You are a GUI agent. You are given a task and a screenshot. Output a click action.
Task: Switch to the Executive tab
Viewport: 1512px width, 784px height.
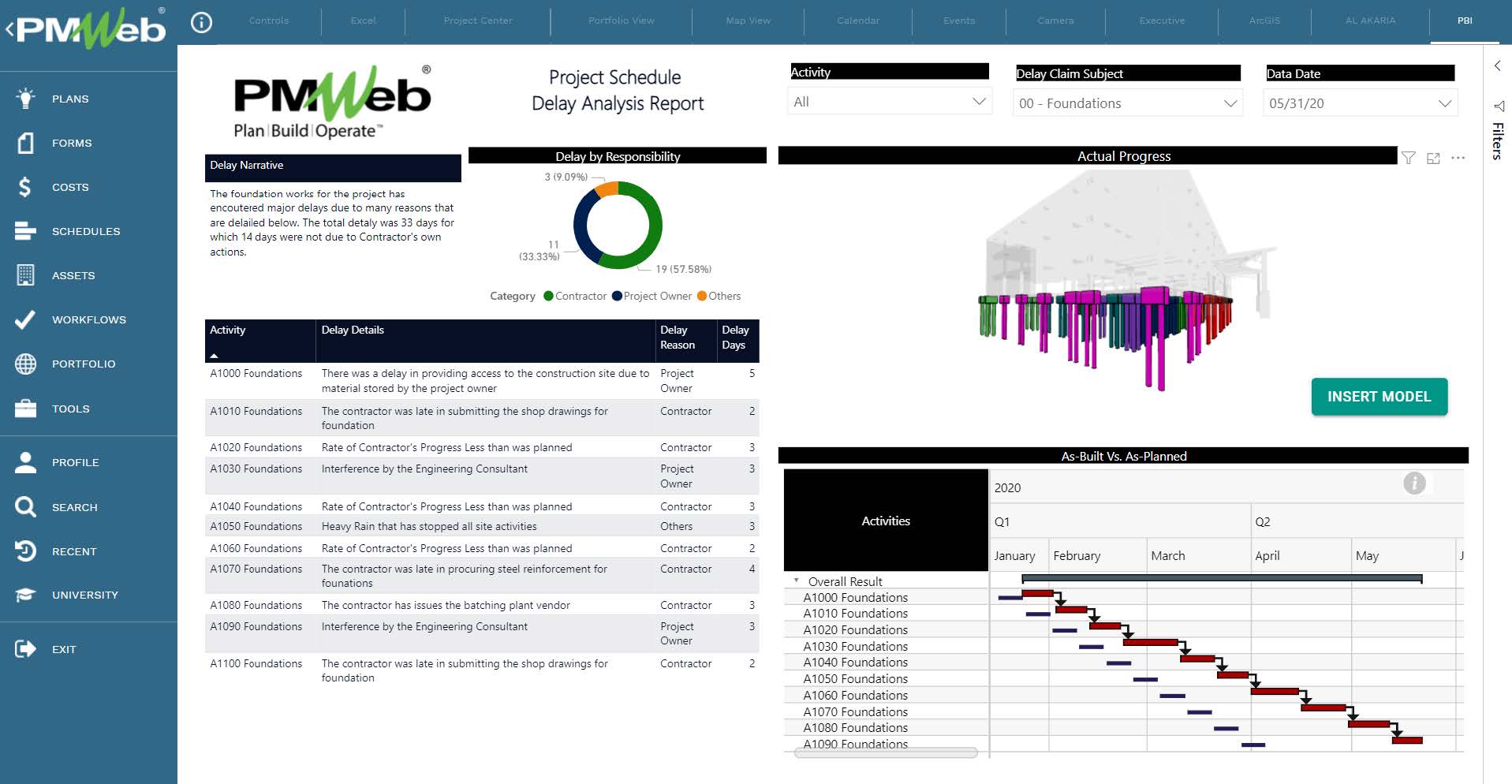[1162, 21]
